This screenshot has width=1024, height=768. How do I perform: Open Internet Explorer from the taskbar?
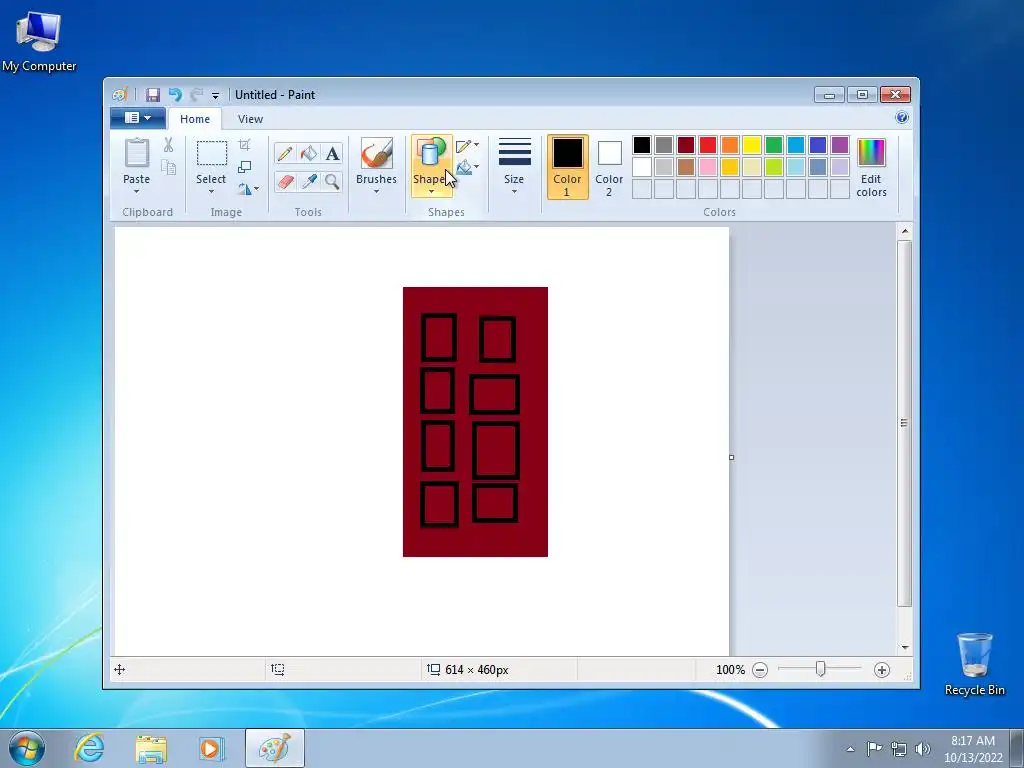(89, 748)
